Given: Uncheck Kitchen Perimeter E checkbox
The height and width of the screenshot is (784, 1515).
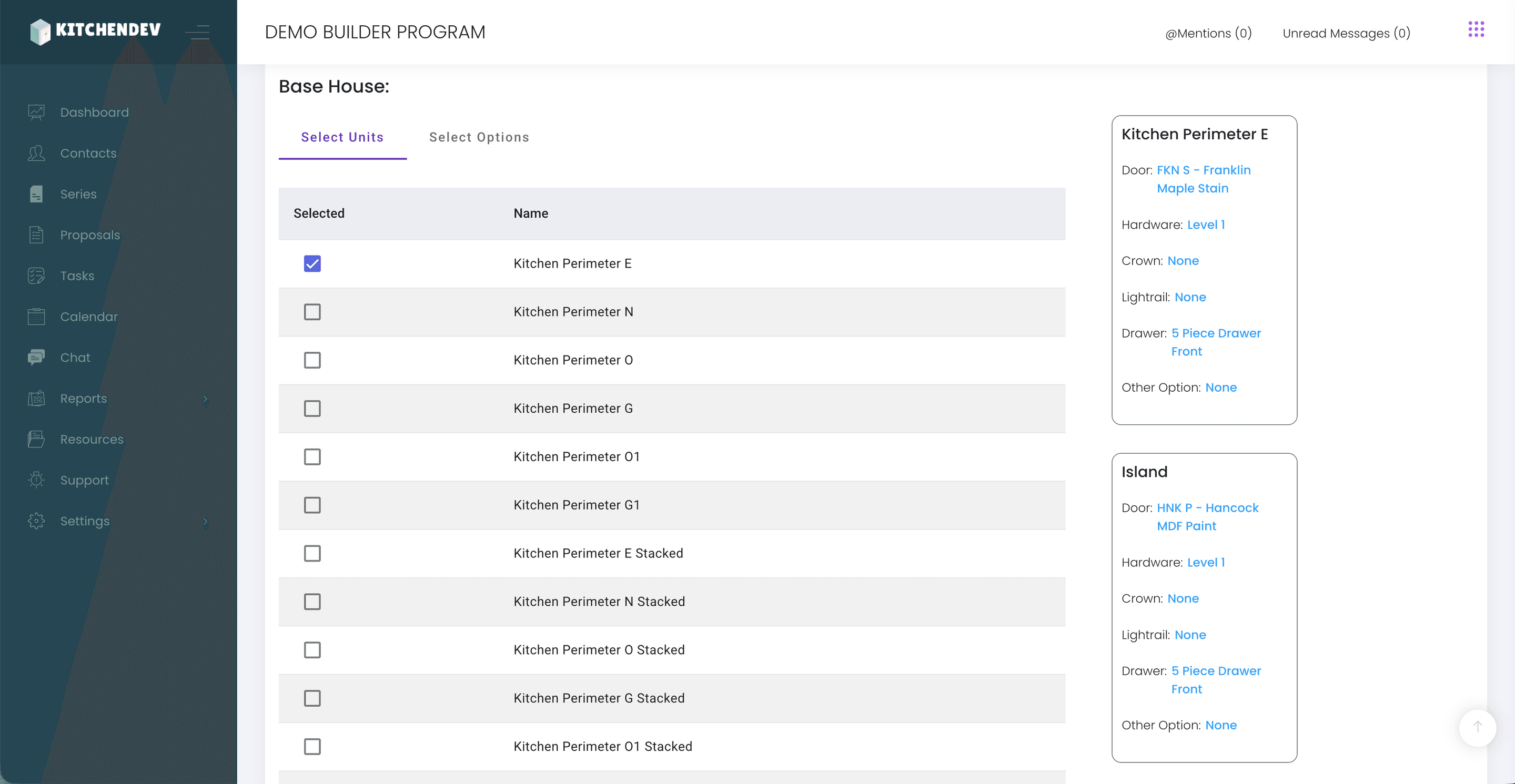Looking at the screenshot, I should click(x=312, y=263).
